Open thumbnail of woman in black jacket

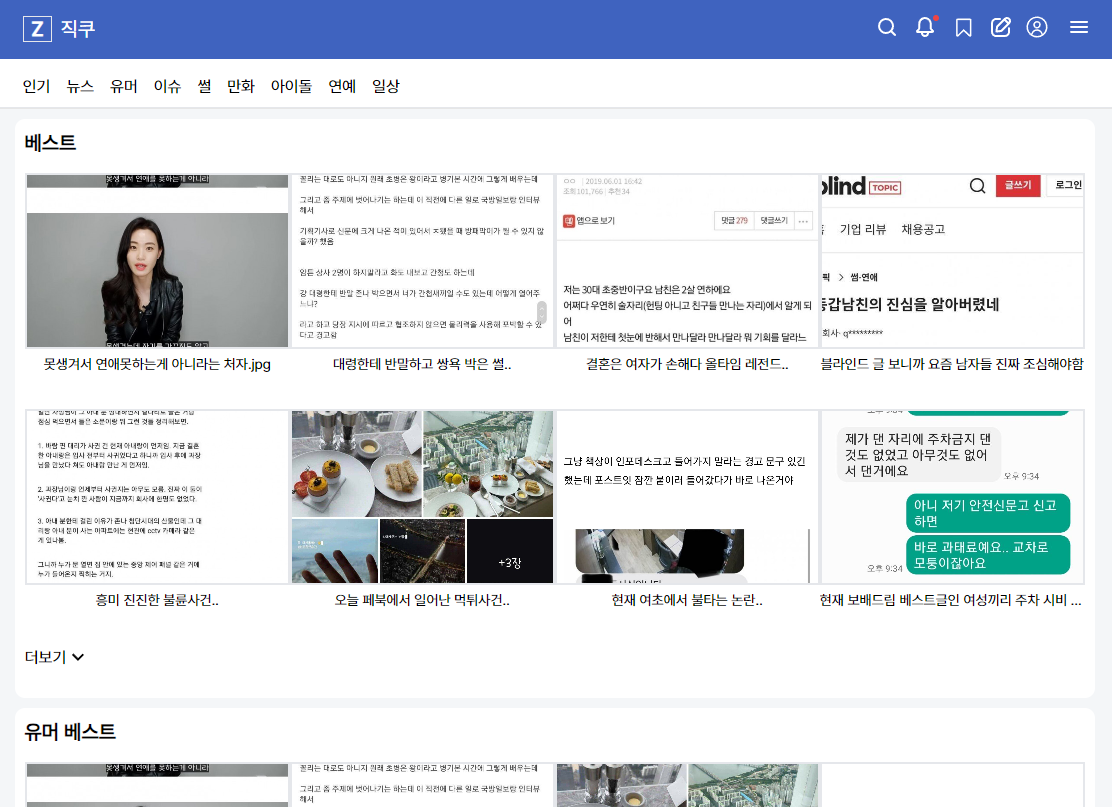(157, 261)
